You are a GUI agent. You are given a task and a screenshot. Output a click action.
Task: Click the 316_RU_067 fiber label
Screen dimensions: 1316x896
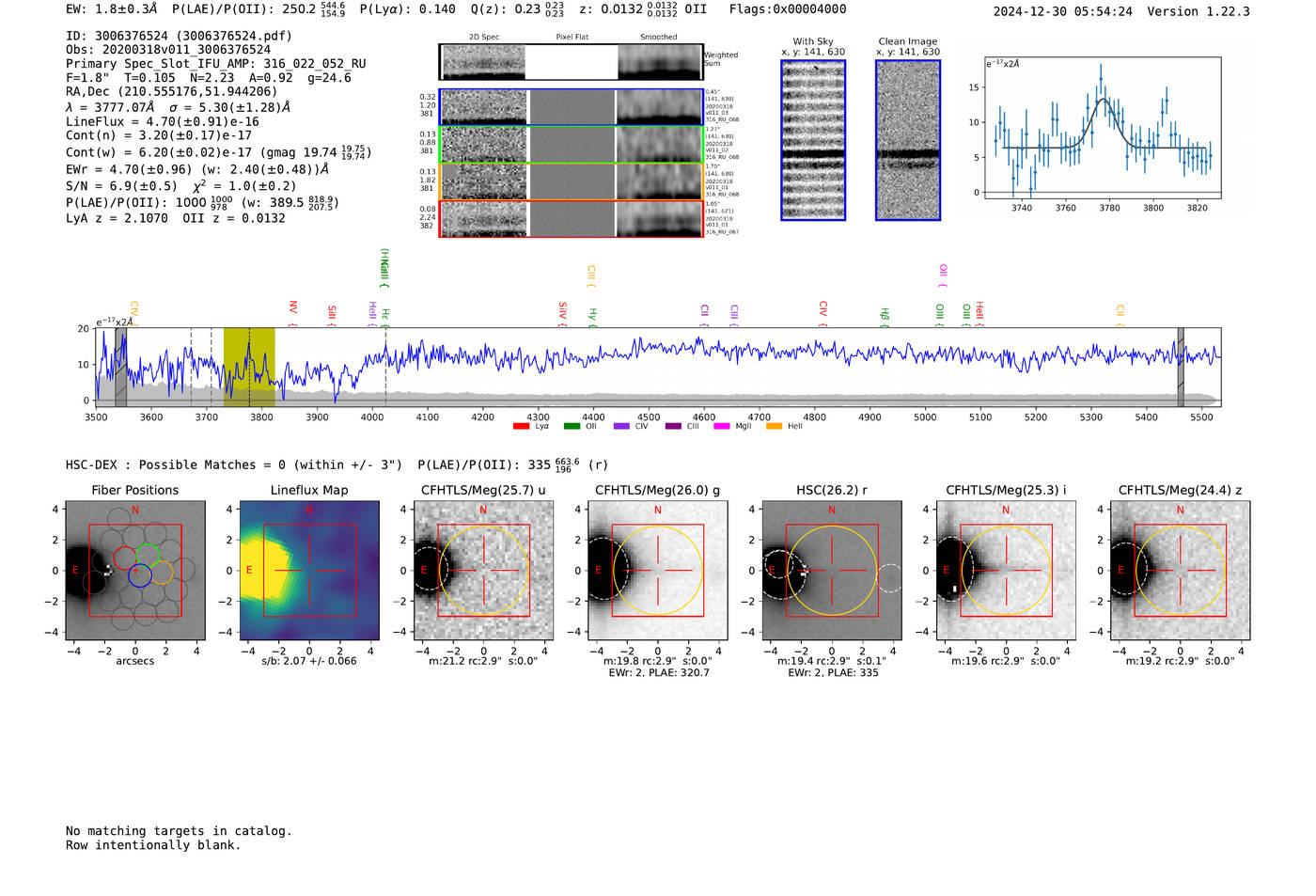723,231
